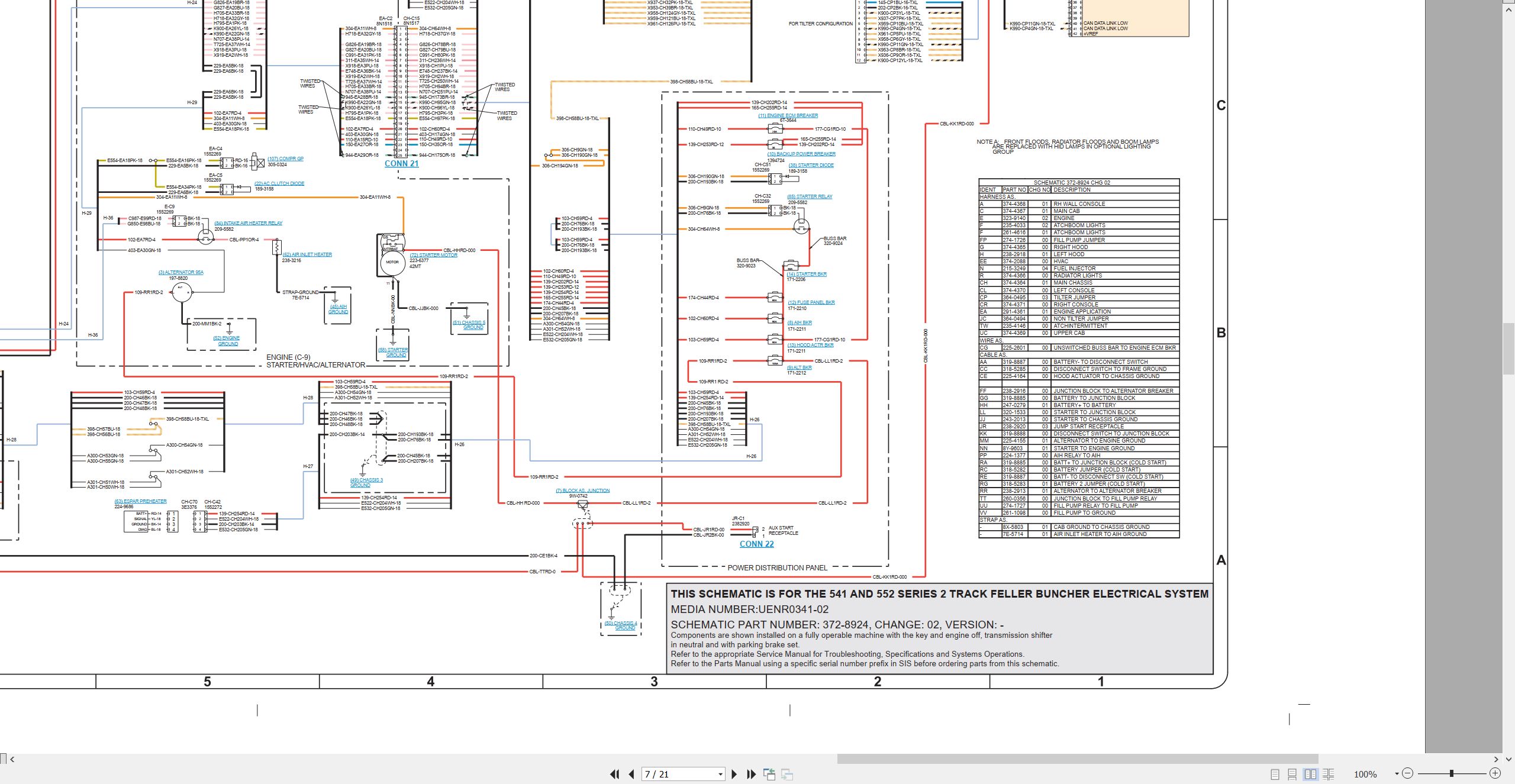Screen dimensions: 1515x784
Task: Open the (9) ALT BKR link
Action: [x=799, y=367]
